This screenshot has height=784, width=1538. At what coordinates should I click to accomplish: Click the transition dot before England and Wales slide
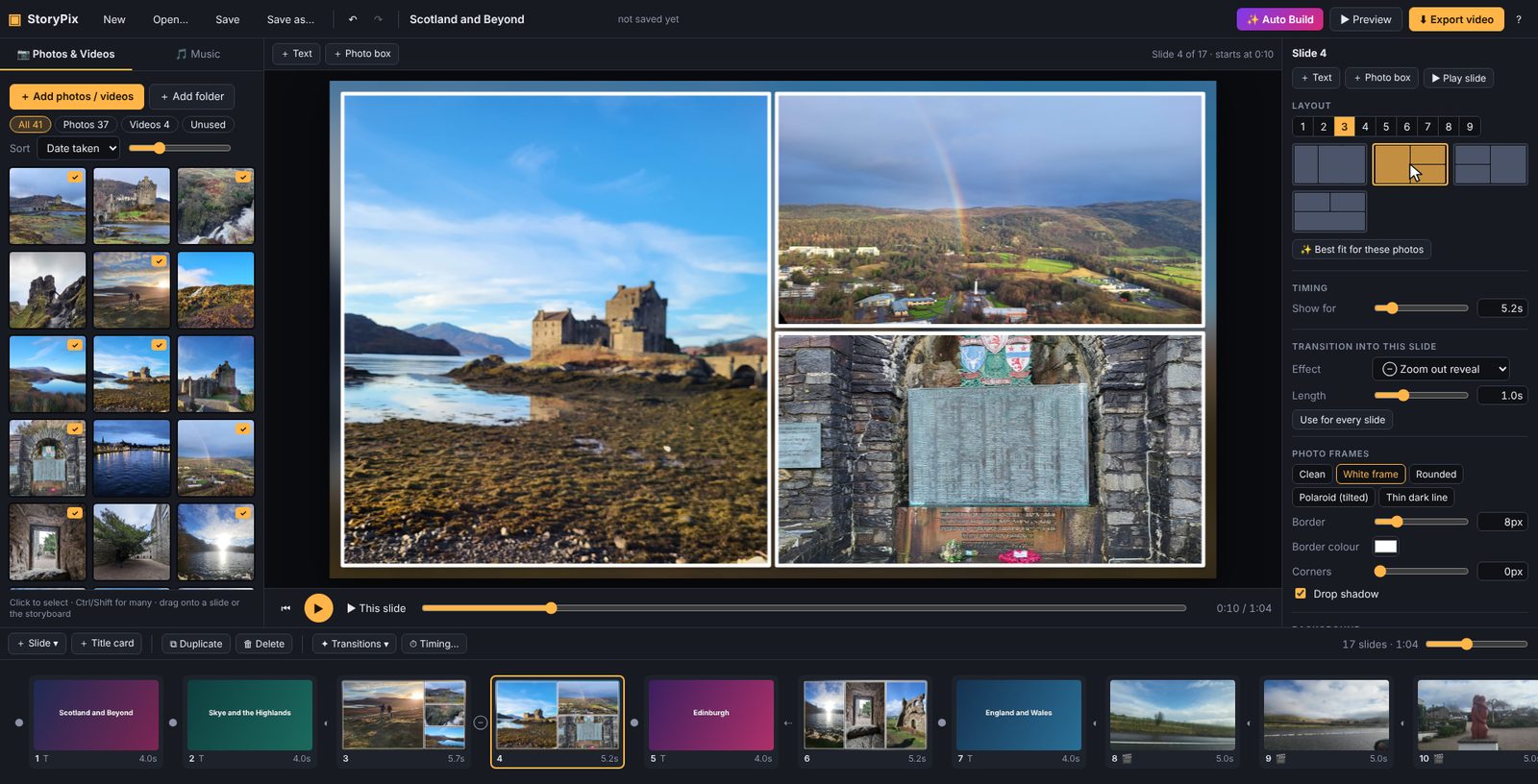942,723
